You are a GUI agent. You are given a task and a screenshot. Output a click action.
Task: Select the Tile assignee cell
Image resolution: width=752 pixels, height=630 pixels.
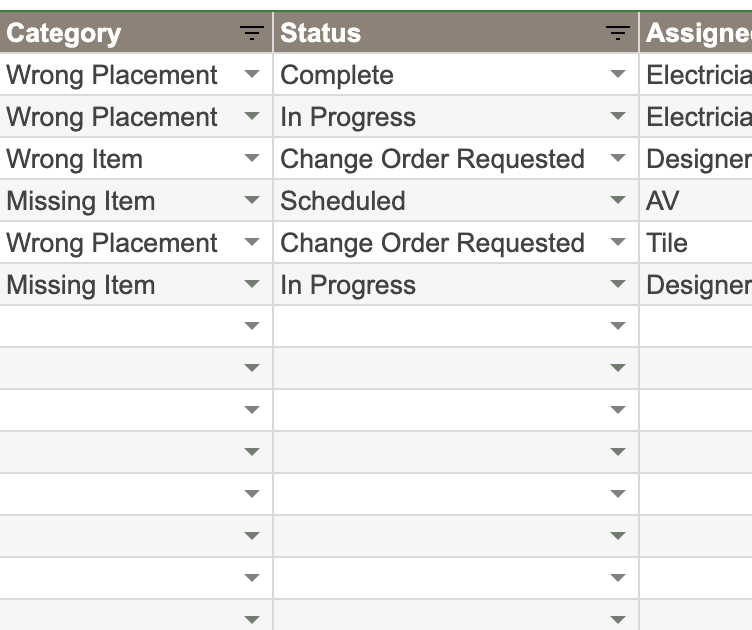(696, 243)
